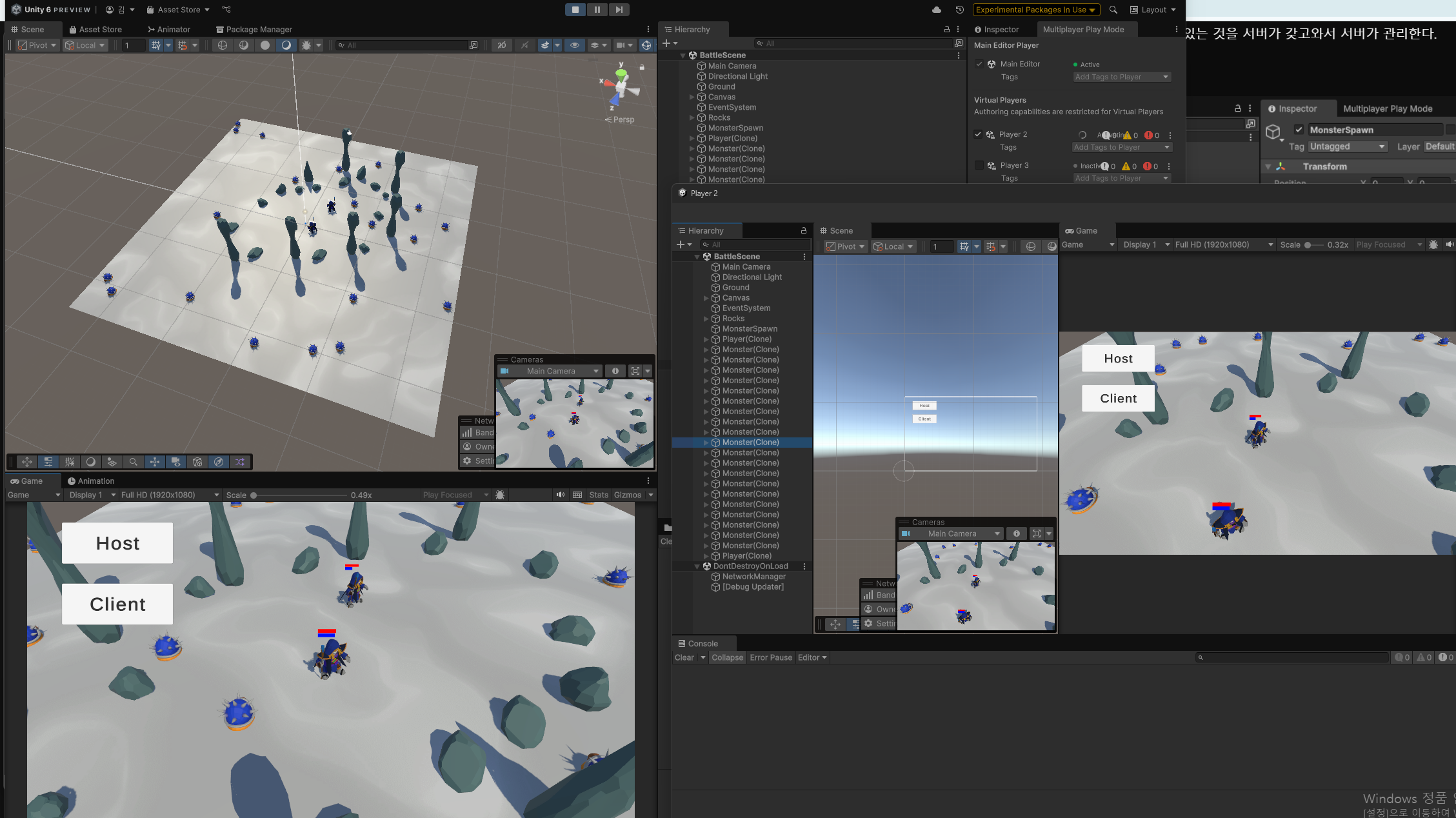Click the Host button in main Game view
1456x818 pixels.
117,543
